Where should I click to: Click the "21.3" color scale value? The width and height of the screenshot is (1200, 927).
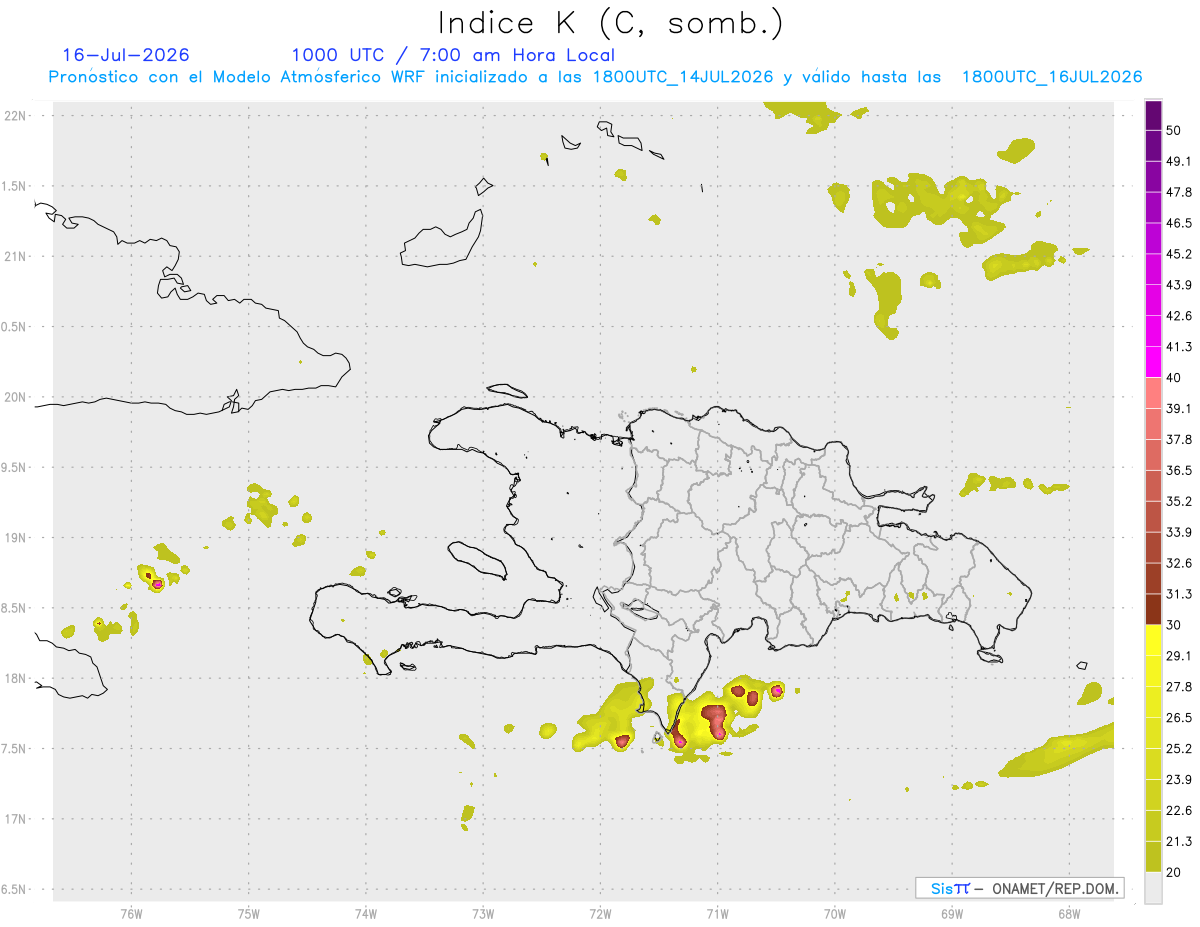click(x=1179, y=842)
